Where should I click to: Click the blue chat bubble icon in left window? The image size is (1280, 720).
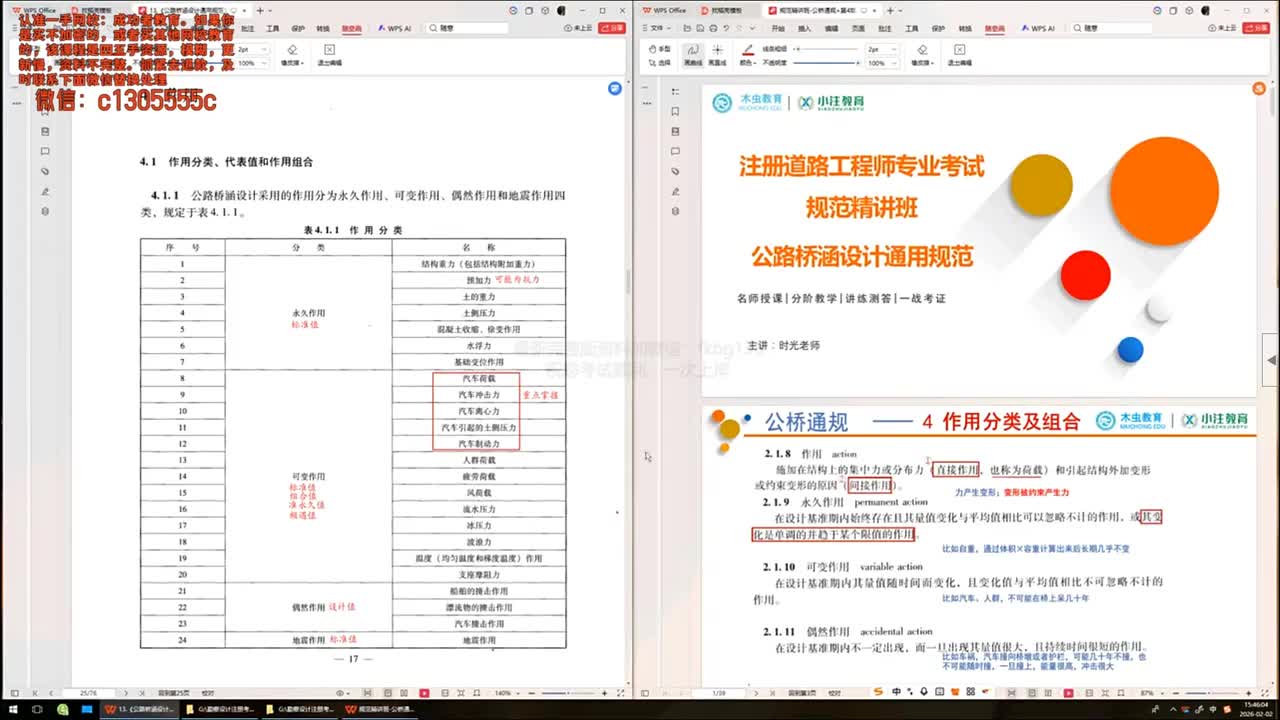[614, 89]
